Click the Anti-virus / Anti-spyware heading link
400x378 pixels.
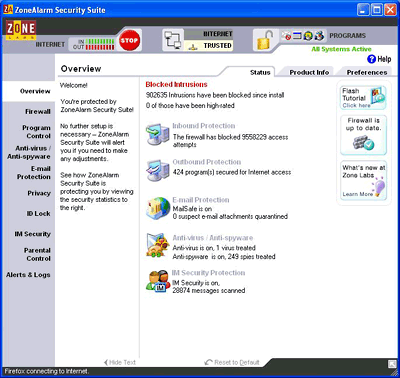point(213,238)
